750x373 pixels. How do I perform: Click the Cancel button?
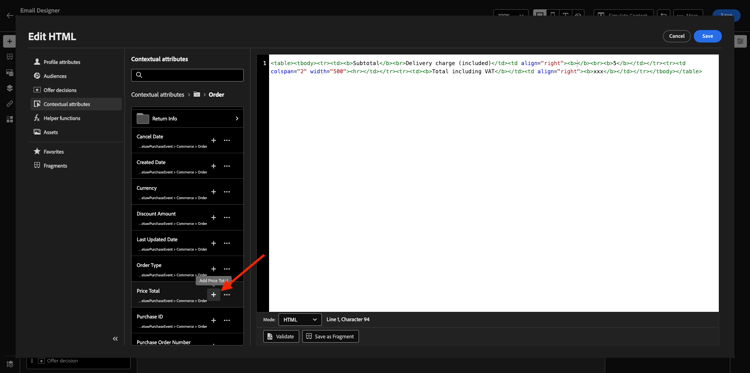click(677, 36)
